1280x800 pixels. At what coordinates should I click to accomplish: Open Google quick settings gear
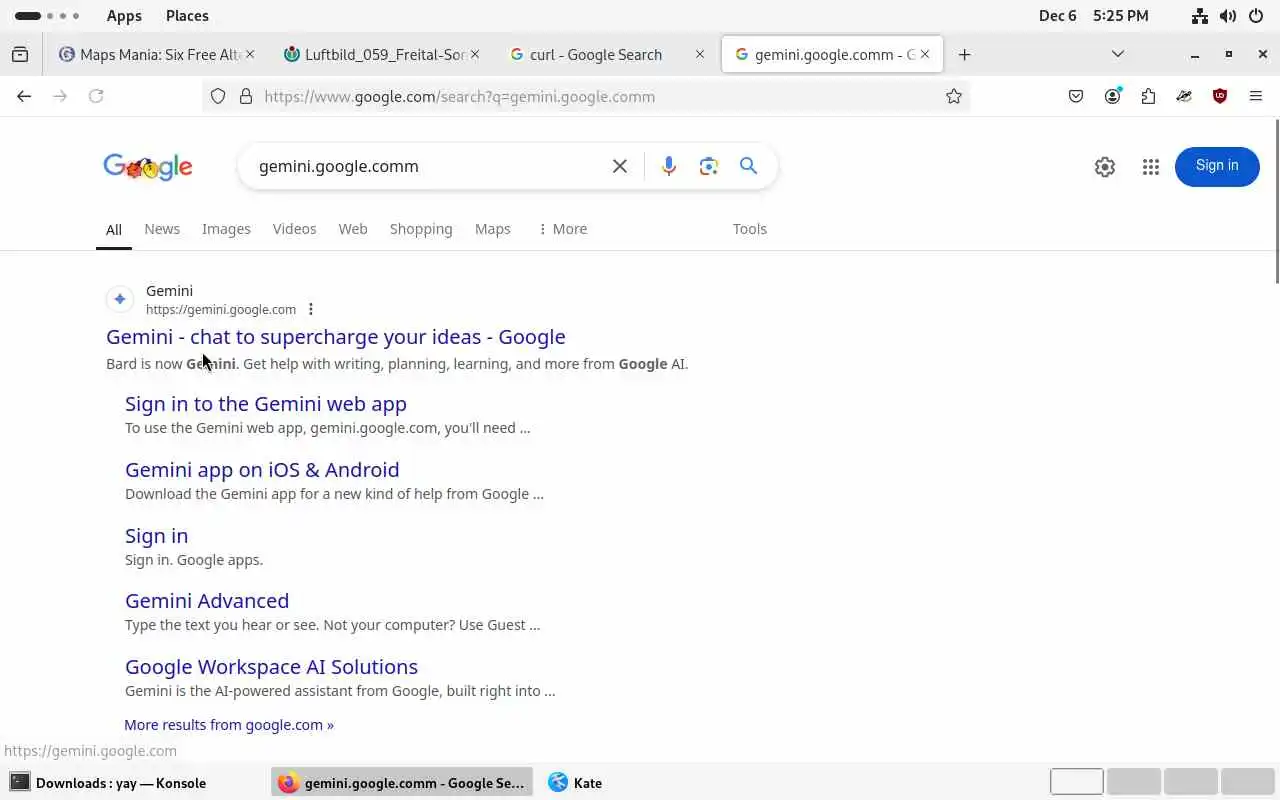(1105, 167)
